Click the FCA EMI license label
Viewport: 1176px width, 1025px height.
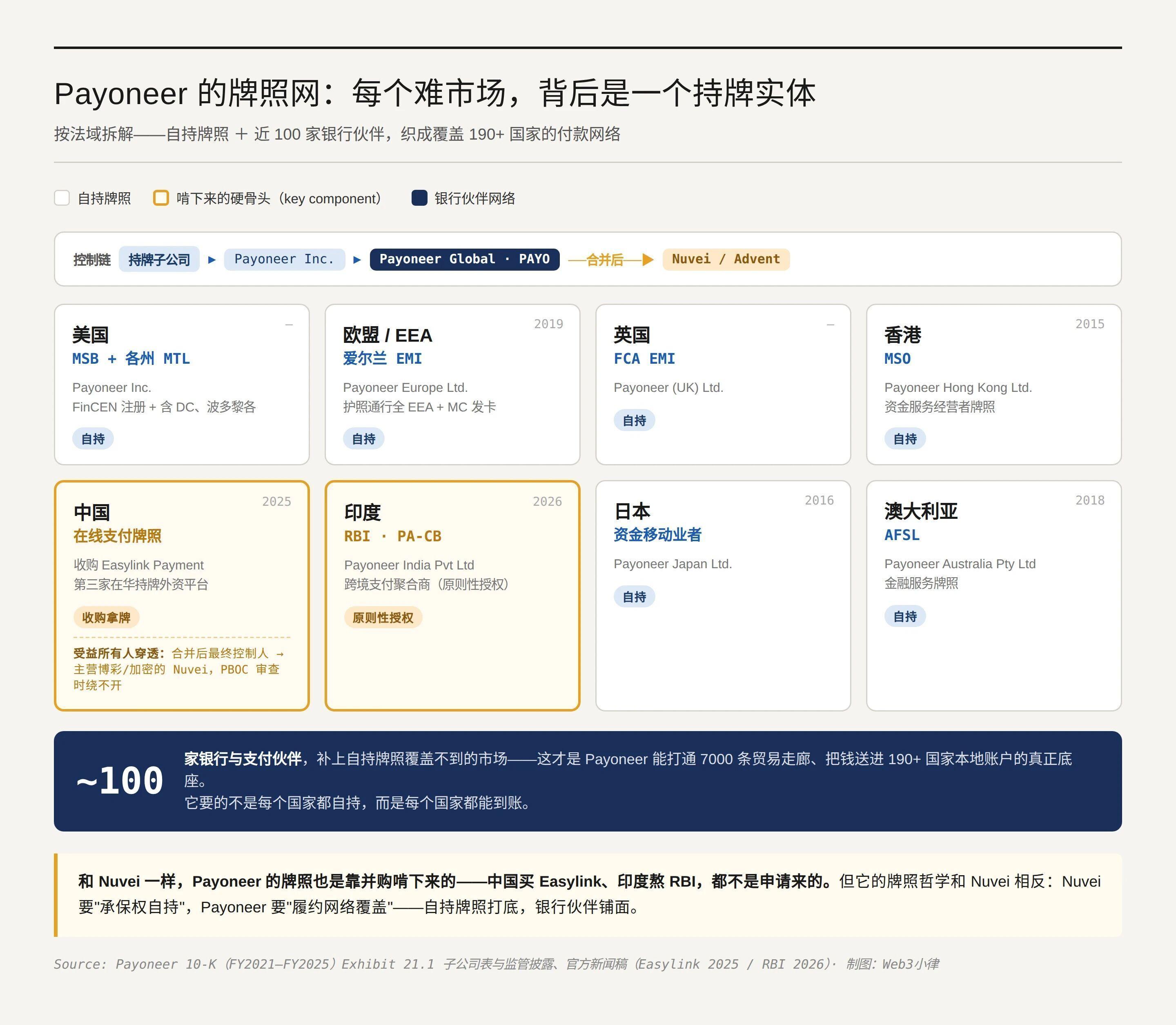click(x=644, y=359)
